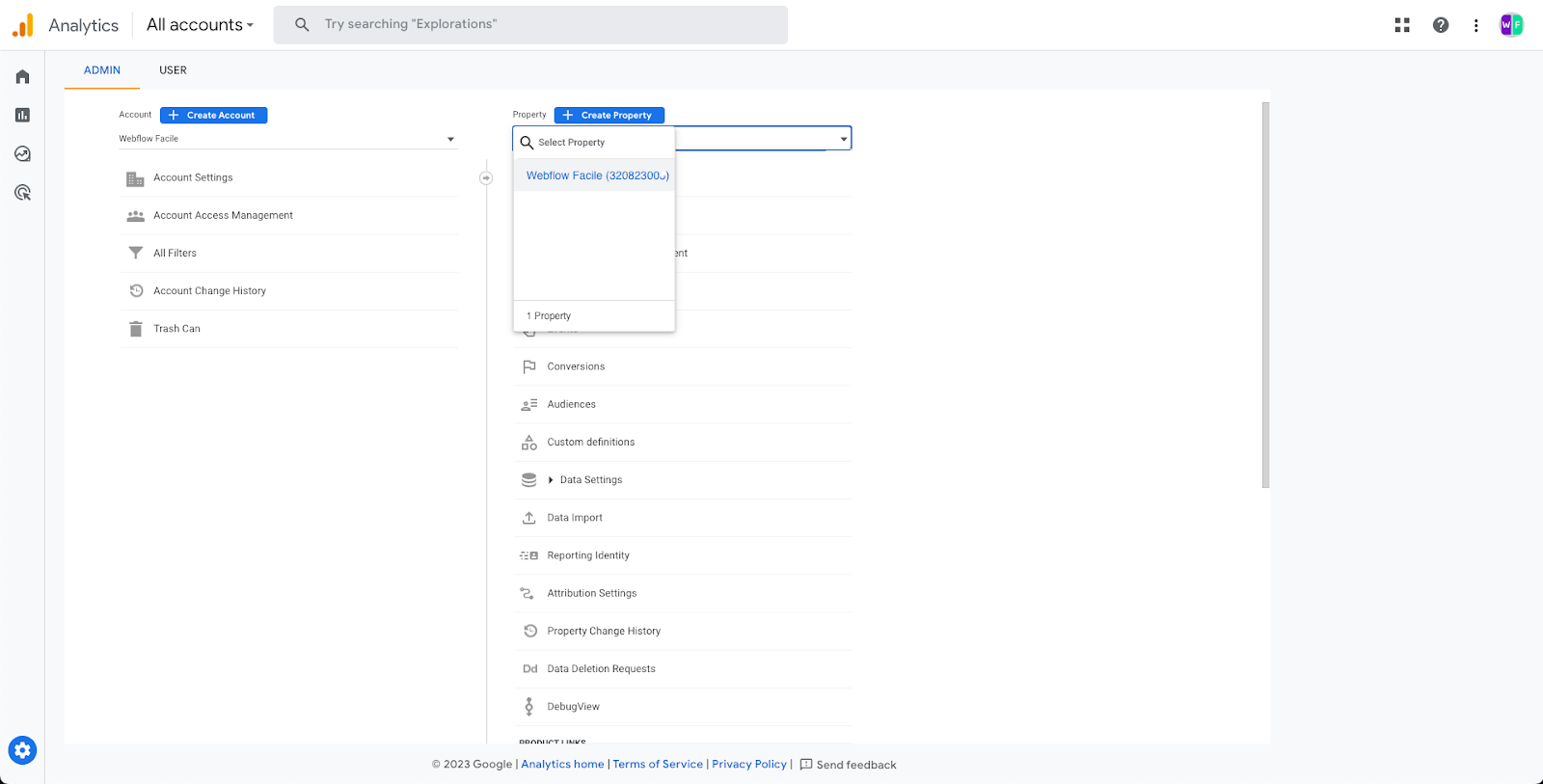Click the All Filters funnel icon

coord(135,253)
